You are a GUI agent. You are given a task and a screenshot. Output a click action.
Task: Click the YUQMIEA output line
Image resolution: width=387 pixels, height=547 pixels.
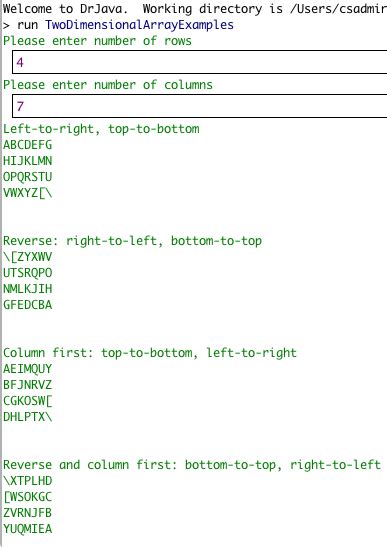[28, 529]
